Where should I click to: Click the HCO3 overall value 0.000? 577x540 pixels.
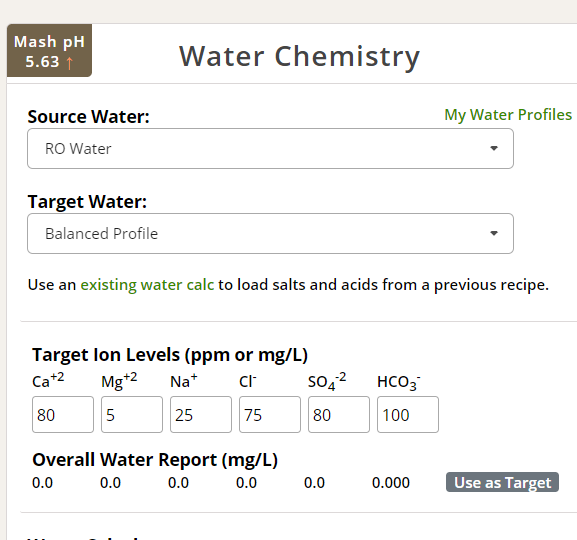[391, 483]
